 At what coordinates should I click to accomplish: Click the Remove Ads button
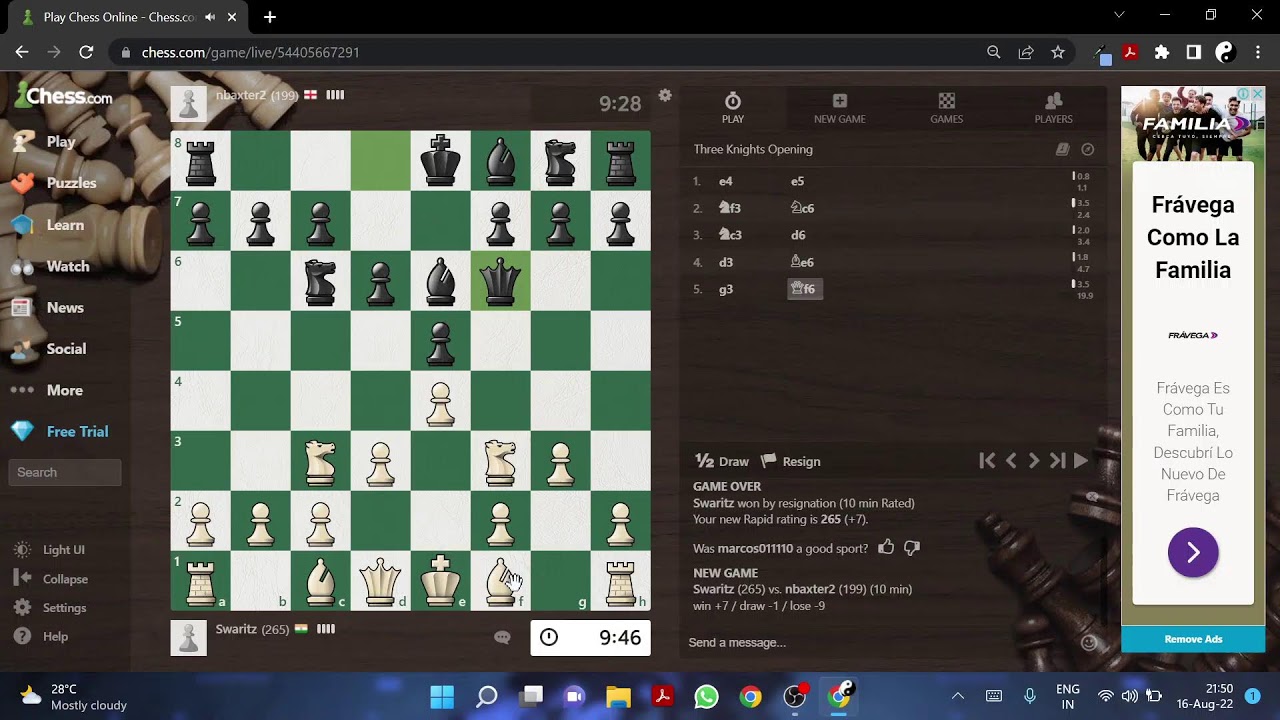coord(1193,639)
